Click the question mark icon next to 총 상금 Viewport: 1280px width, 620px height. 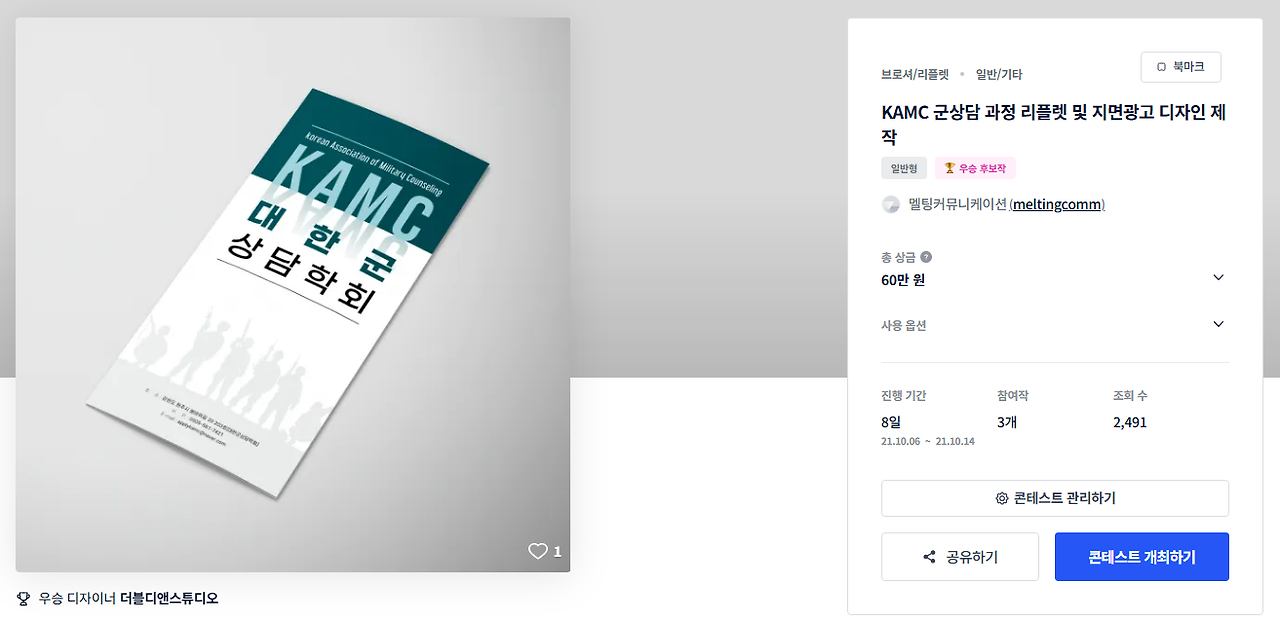pos(926,257)
